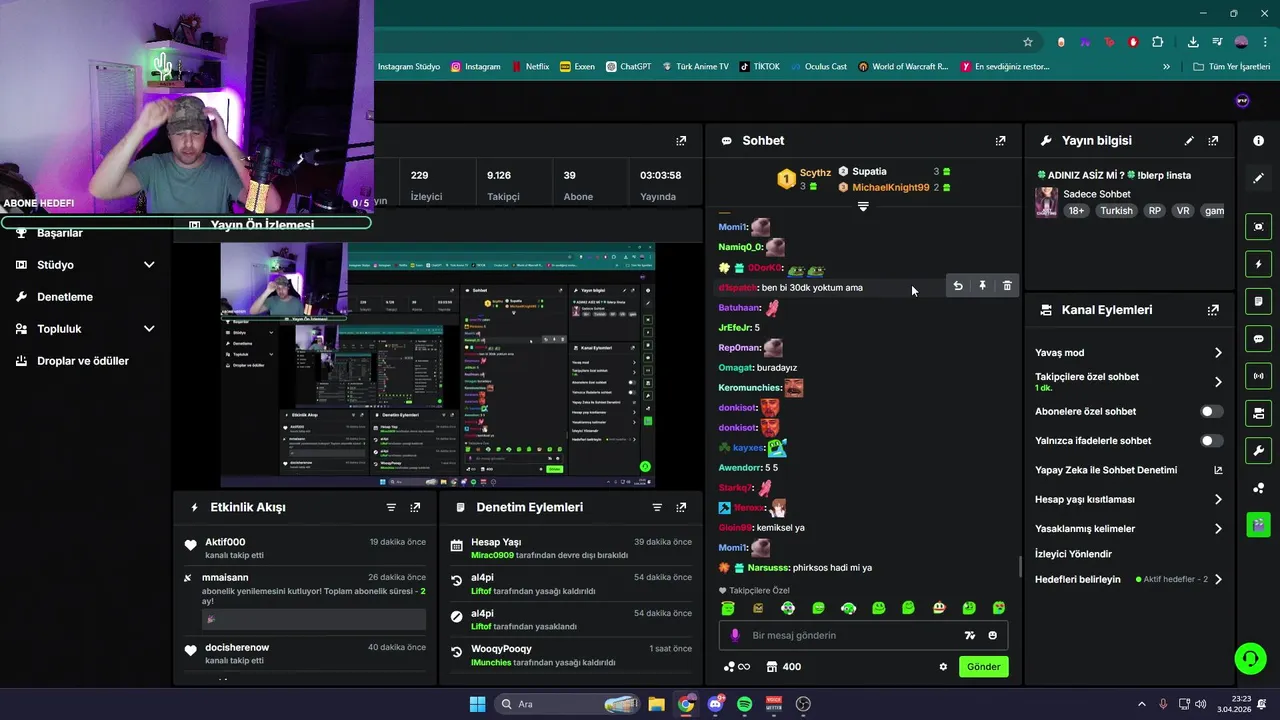Click the screen-capture icon in right sidebar

(x=1258, y=227)
